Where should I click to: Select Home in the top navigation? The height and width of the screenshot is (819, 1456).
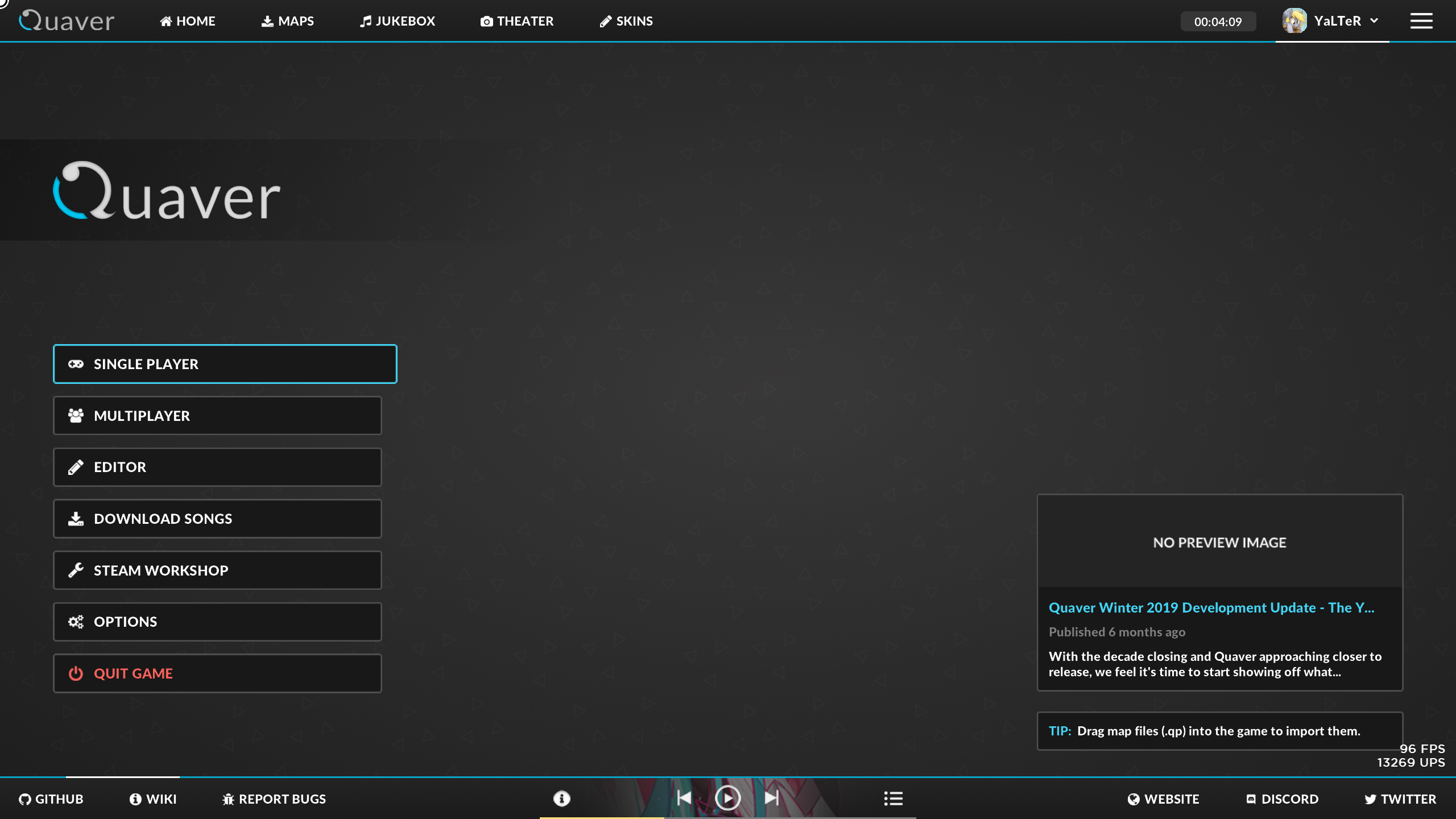tap(188, 21)
